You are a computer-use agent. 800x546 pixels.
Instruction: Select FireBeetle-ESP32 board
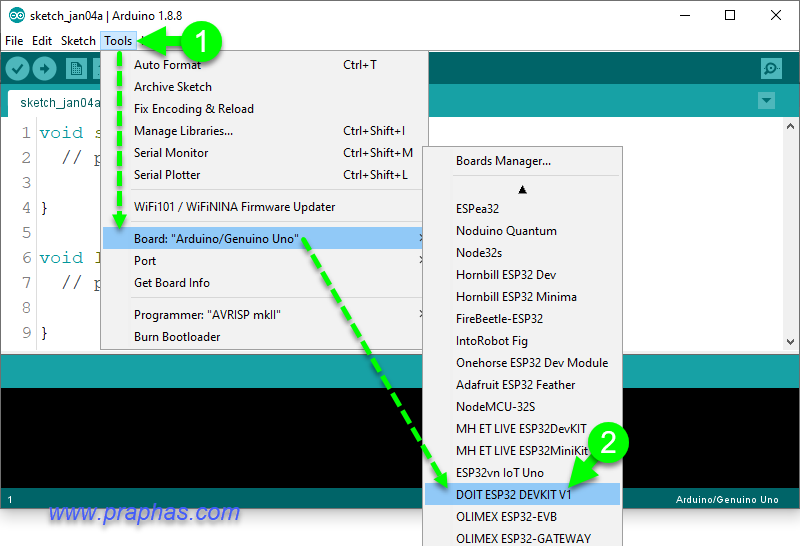(522, 318)
